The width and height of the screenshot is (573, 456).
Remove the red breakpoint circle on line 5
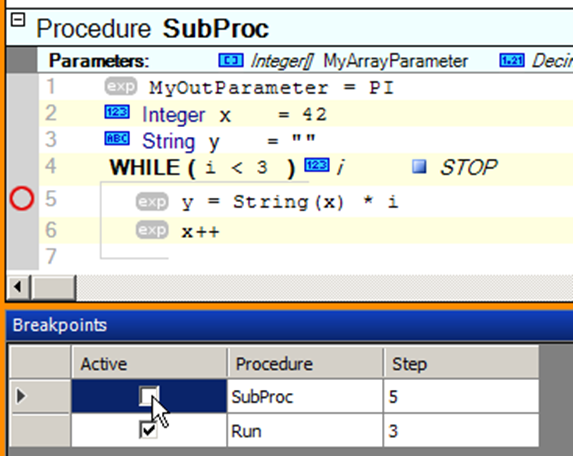22,199
